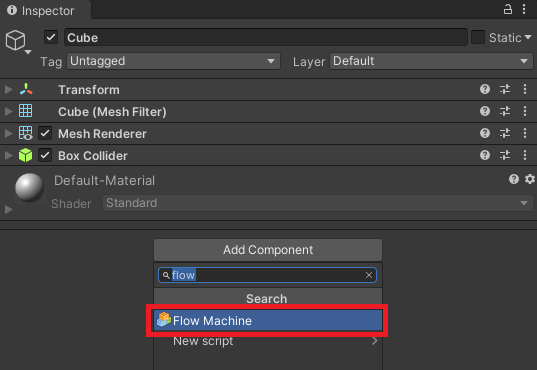Open the Cube object icon picker

18,42
